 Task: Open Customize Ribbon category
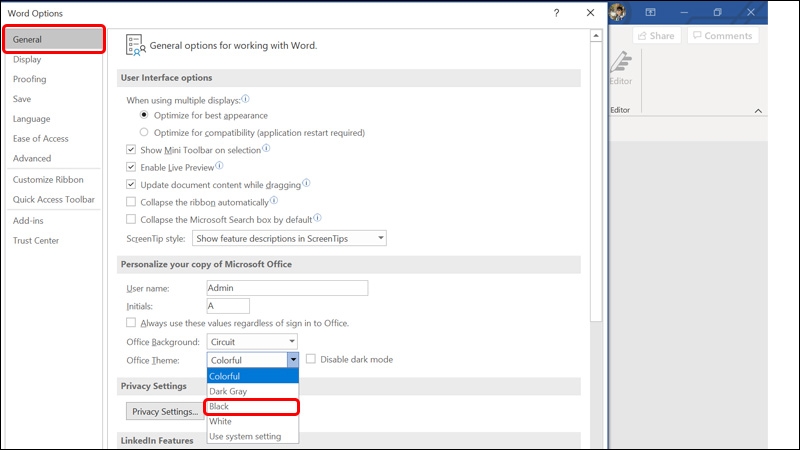54,180
